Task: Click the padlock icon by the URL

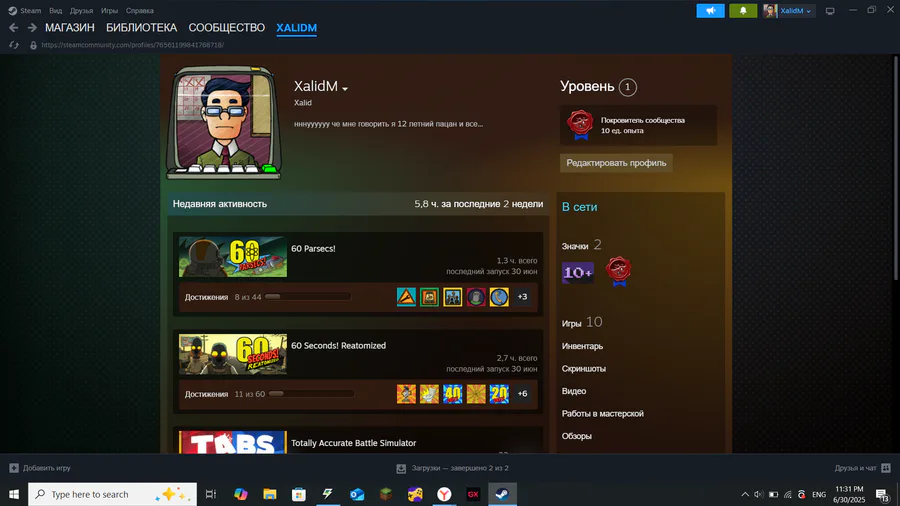Action: (33, 45)
